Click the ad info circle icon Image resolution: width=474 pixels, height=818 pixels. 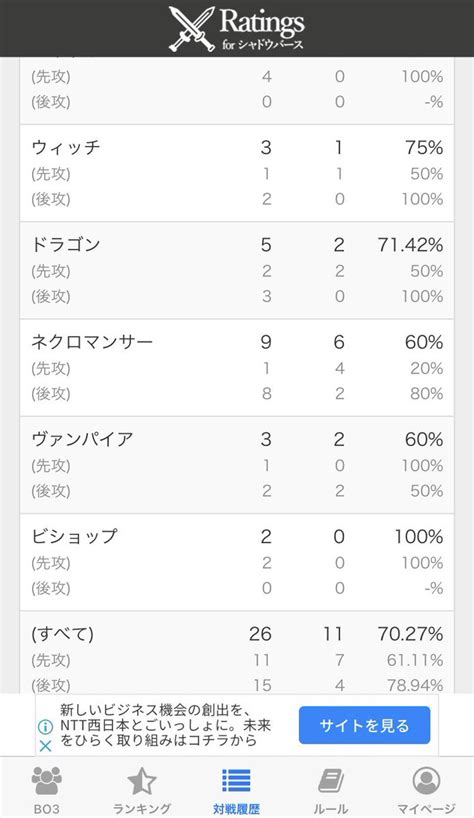[x=45, y=726]
